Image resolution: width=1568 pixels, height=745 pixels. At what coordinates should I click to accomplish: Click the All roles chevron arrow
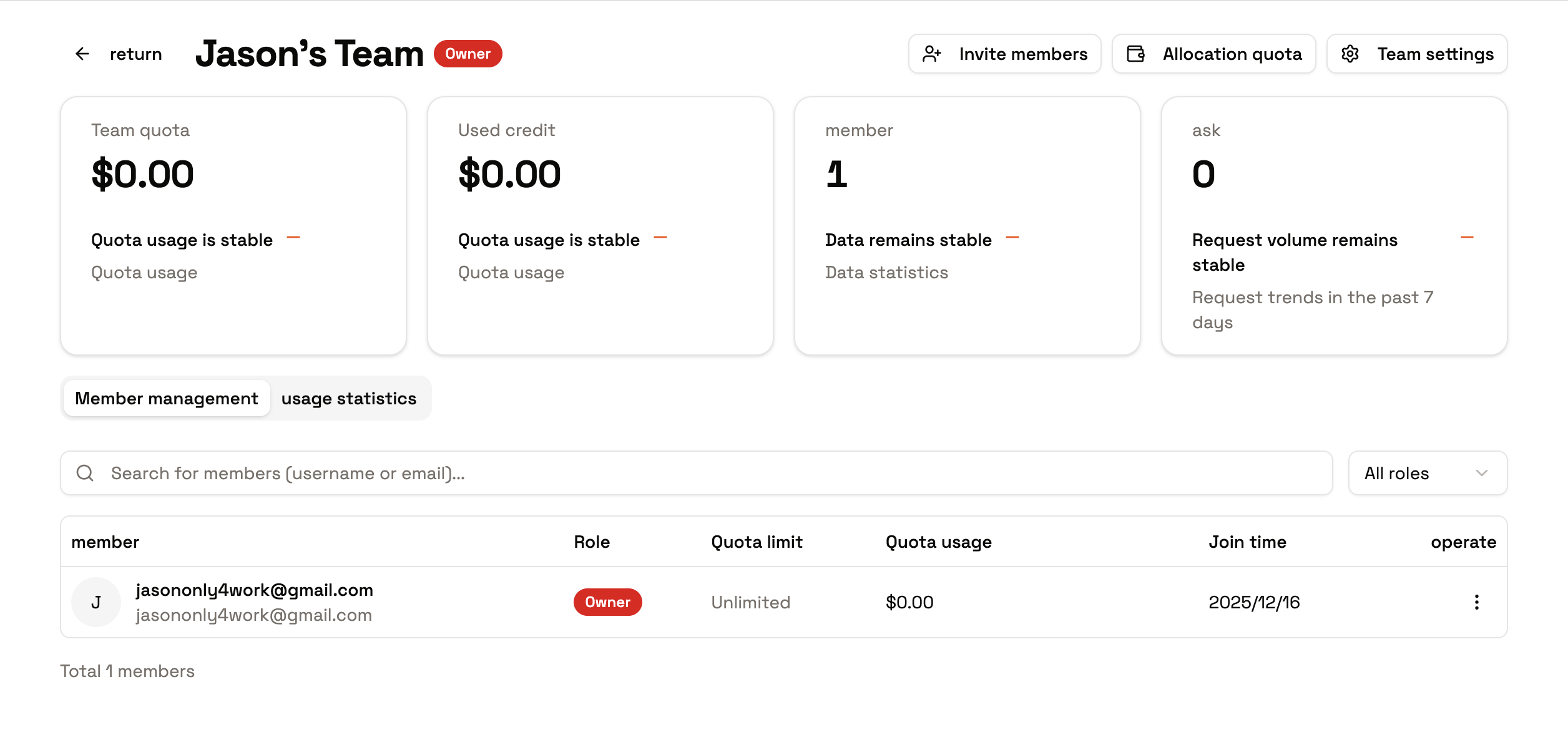[x=1482, y=474]
